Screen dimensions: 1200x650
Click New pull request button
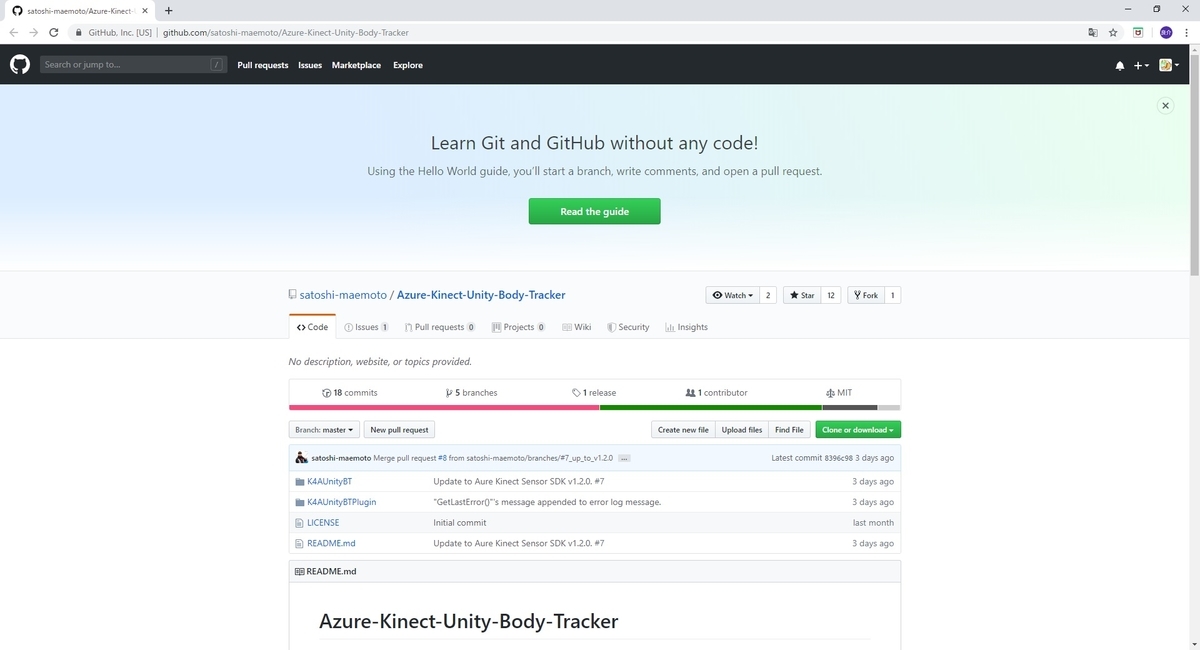pos(399,430)
